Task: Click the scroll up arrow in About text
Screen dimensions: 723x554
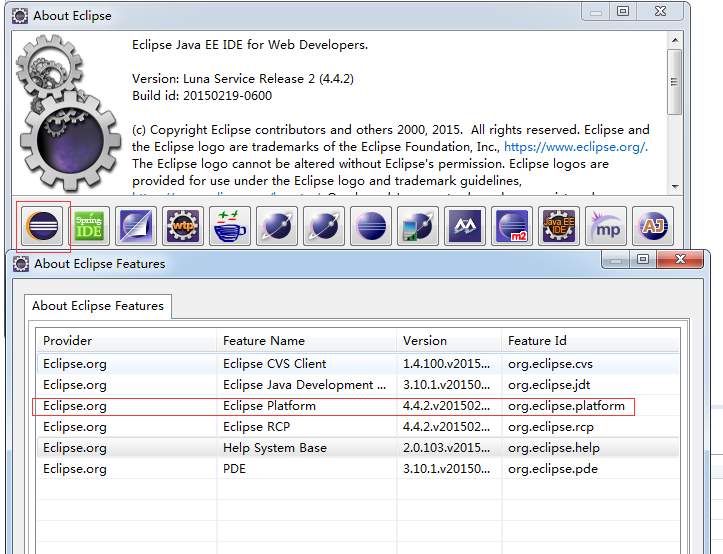Action: [675, 40]
